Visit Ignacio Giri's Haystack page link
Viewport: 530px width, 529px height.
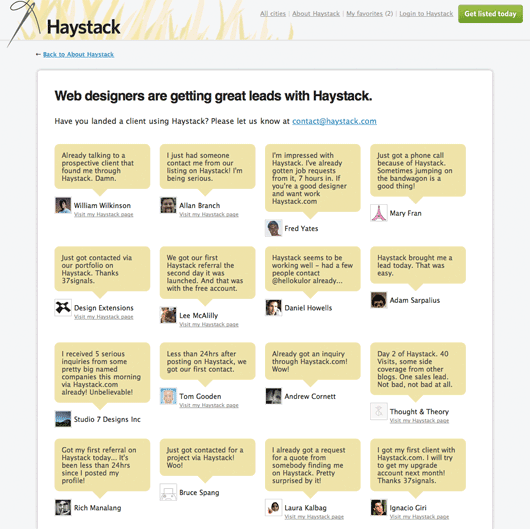tap(419, 517)
